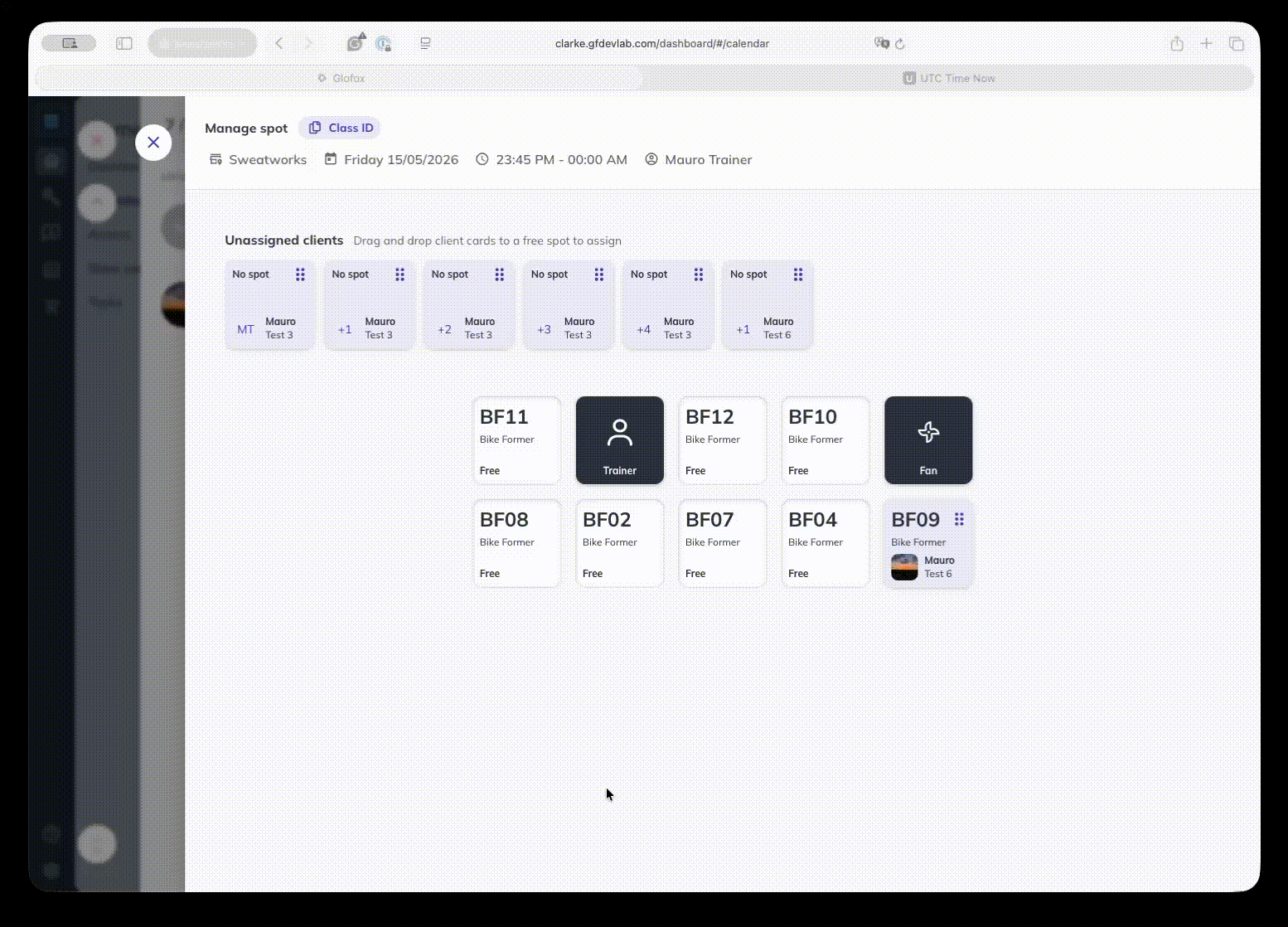
Task: Select the BF07 free spot
Action: click(723, 543)
